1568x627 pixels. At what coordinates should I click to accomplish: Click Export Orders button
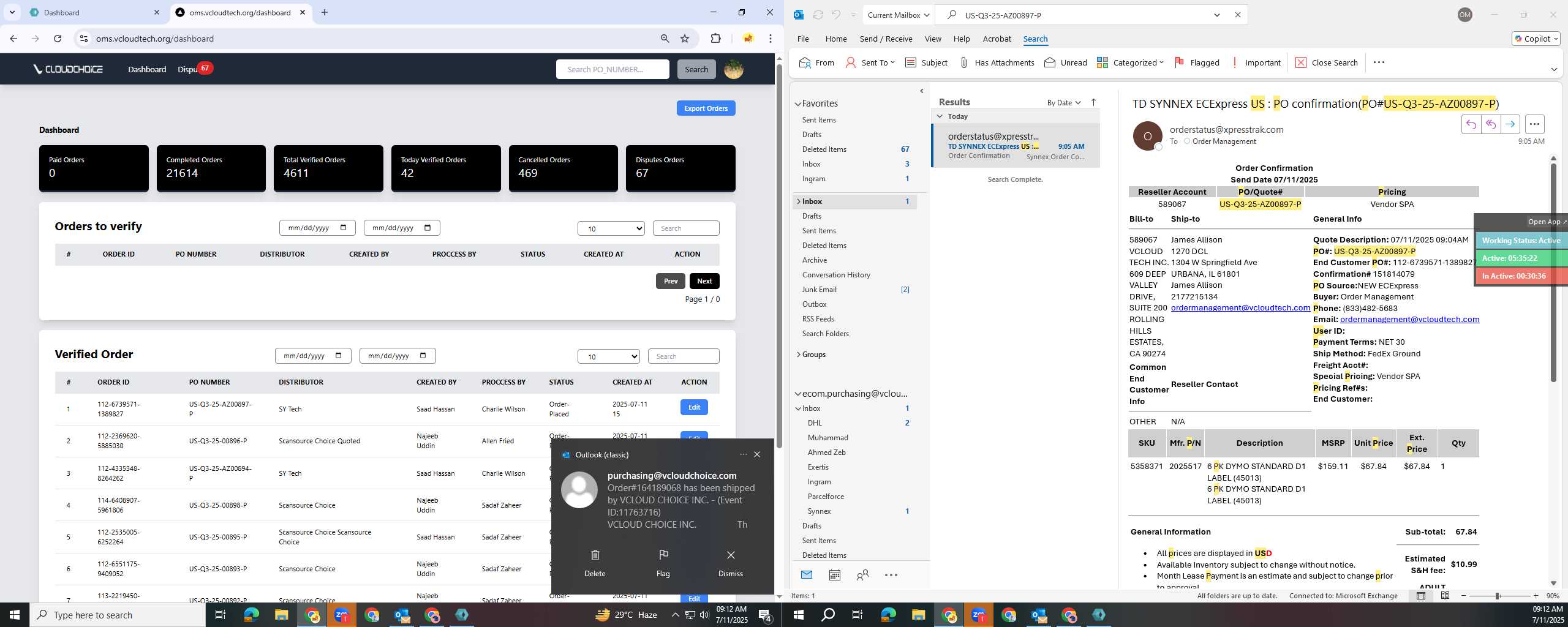tap(706, 108)
